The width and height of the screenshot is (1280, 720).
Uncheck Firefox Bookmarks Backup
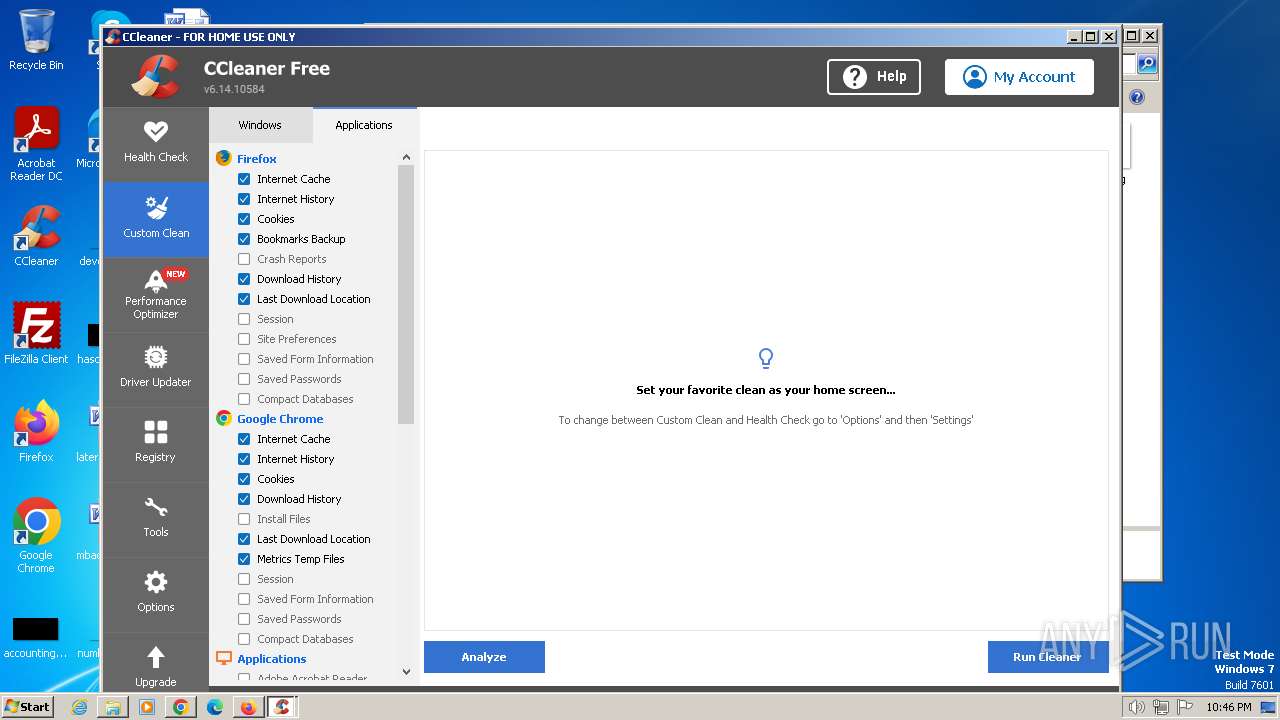click(244, 239)
